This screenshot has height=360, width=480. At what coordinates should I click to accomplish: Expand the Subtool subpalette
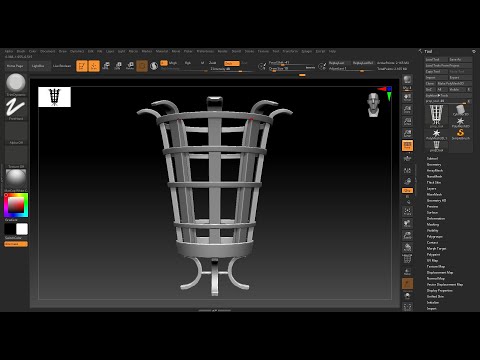pos(432,158)
